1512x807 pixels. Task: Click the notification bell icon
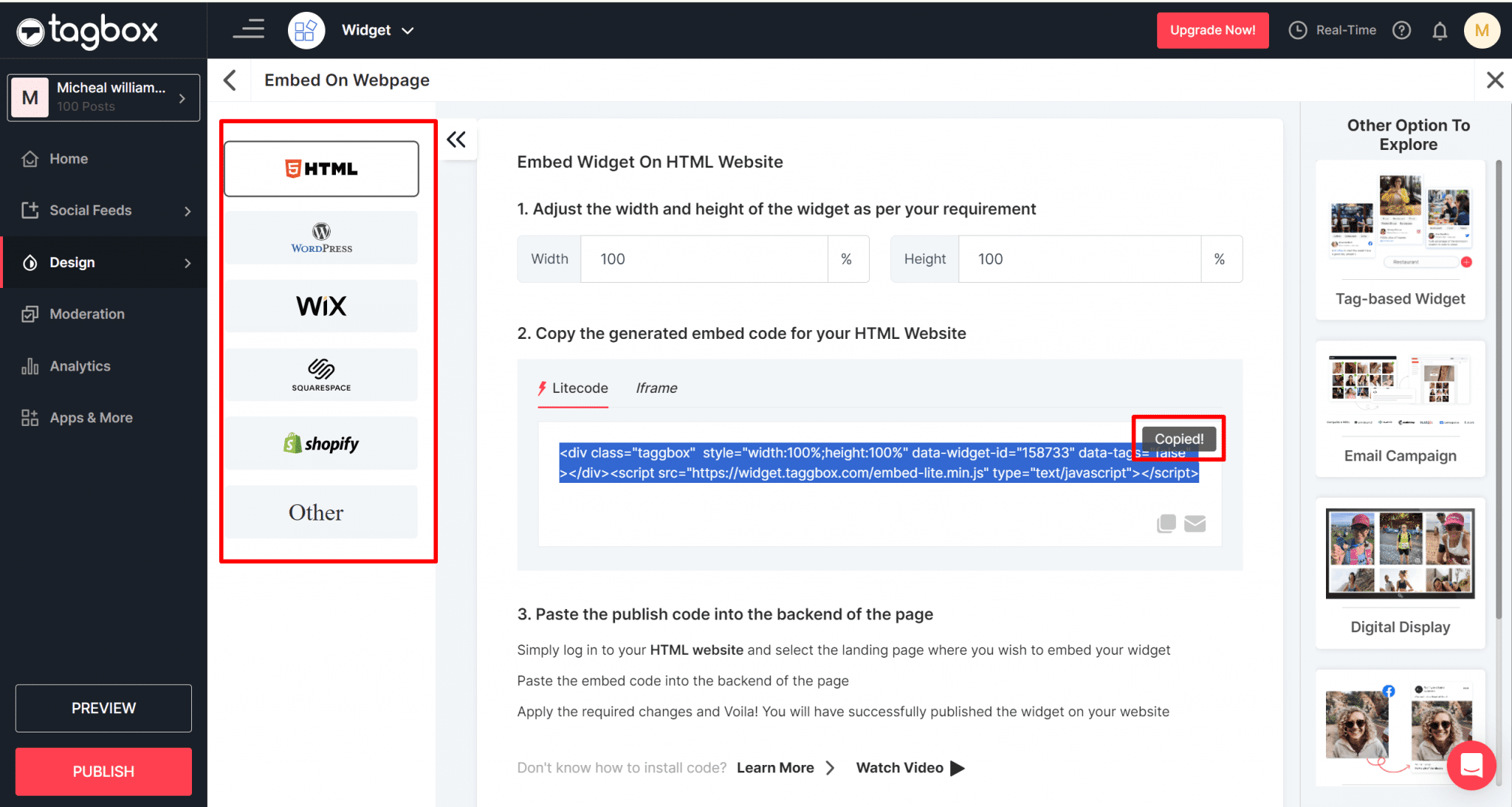click(x=1440, y=30)
